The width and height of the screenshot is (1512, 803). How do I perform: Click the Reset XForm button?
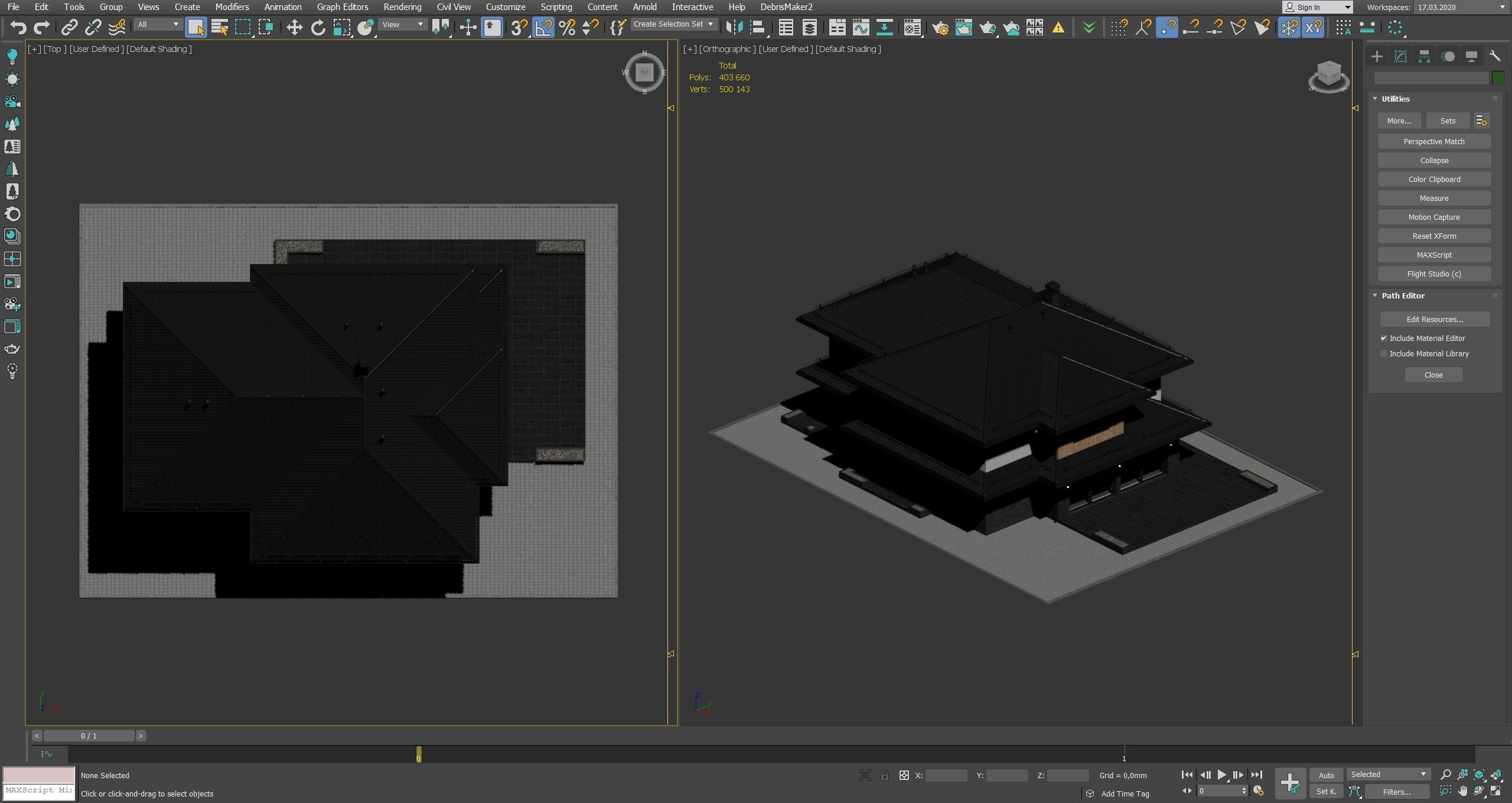[x=1434, y=236]
